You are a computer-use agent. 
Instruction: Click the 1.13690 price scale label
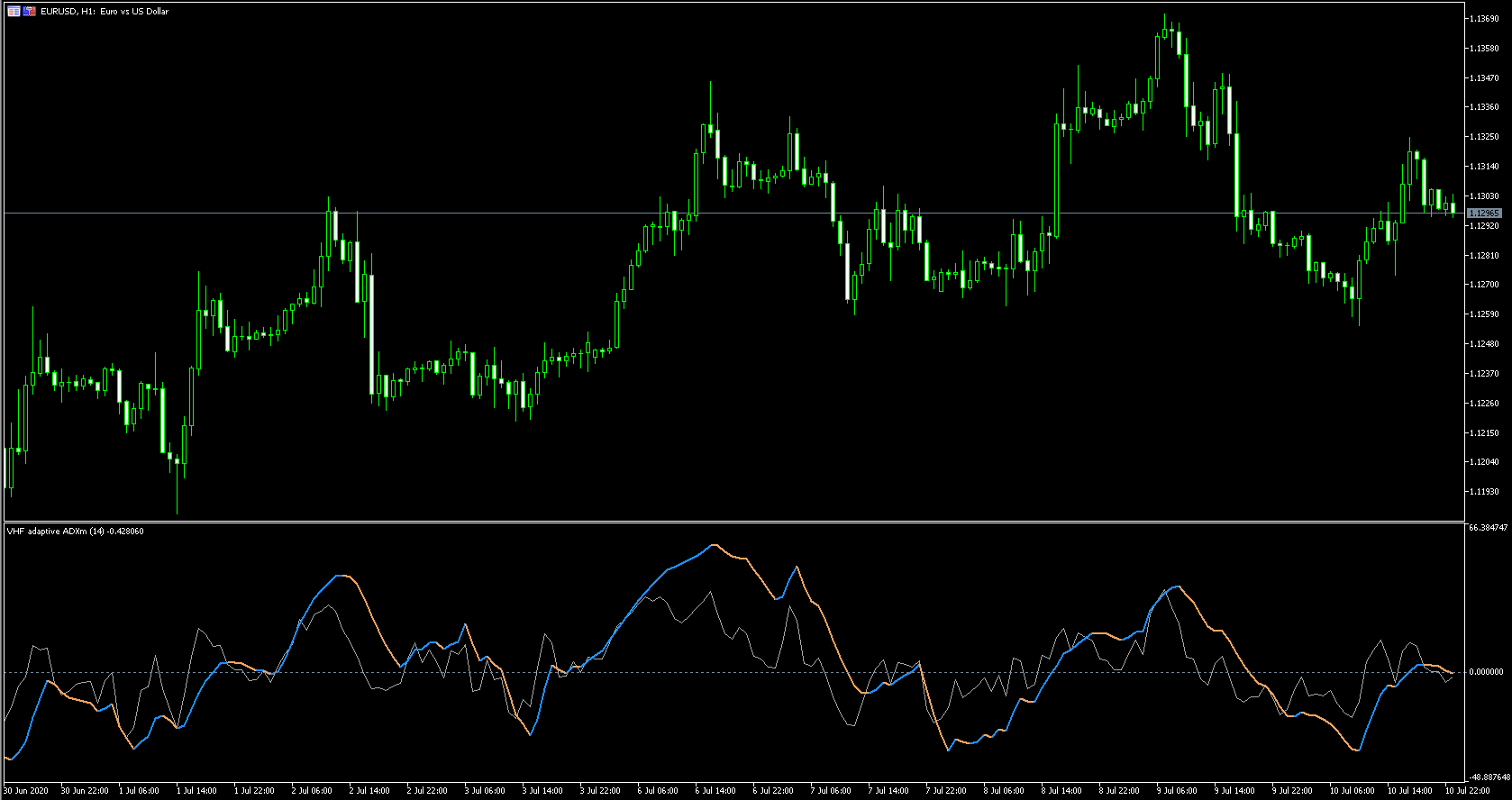click(1483, 19)
